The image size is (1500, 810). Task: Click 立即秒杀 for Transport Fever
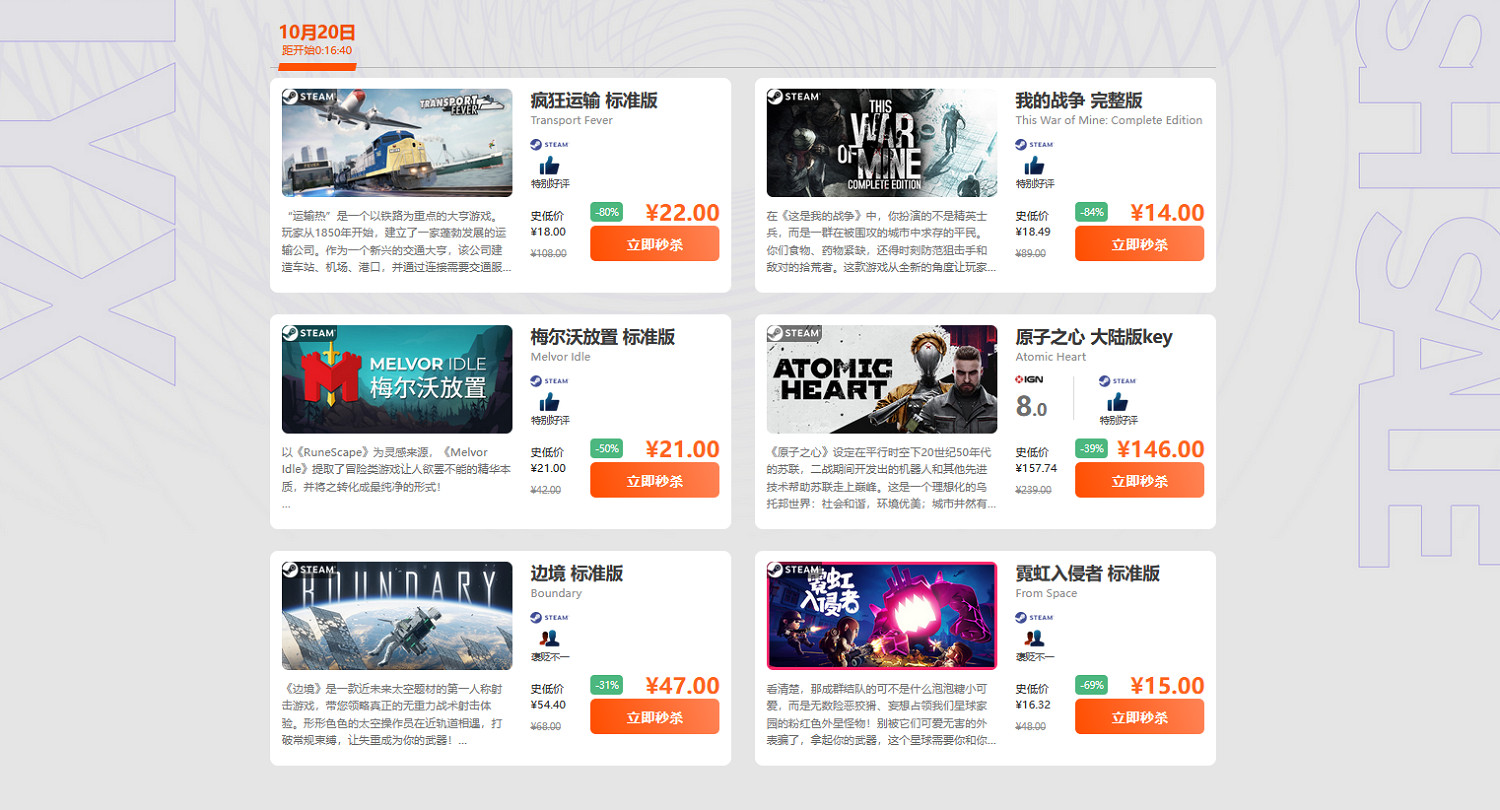pos(654,244)
